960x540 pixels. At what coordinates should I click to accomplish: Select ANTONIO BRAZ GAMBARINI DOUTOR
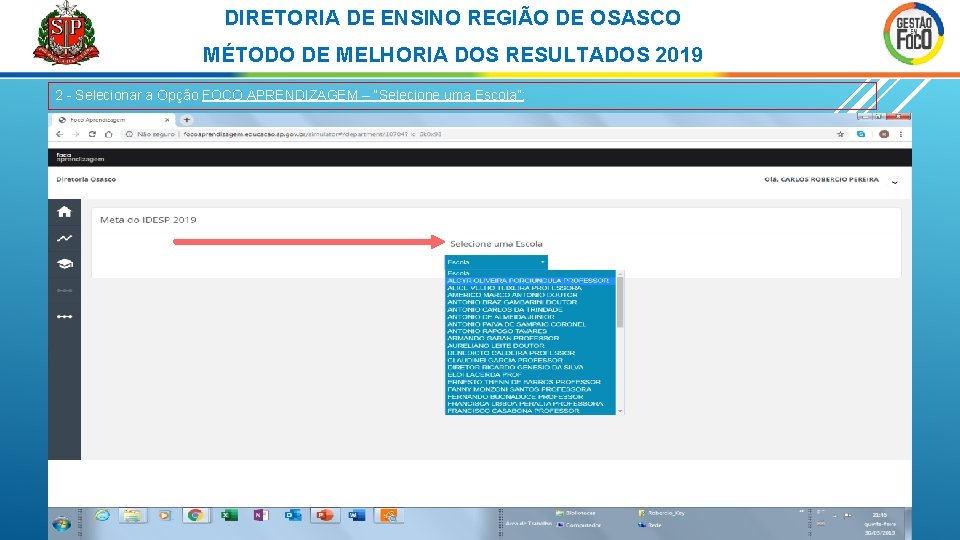[530, 302]
